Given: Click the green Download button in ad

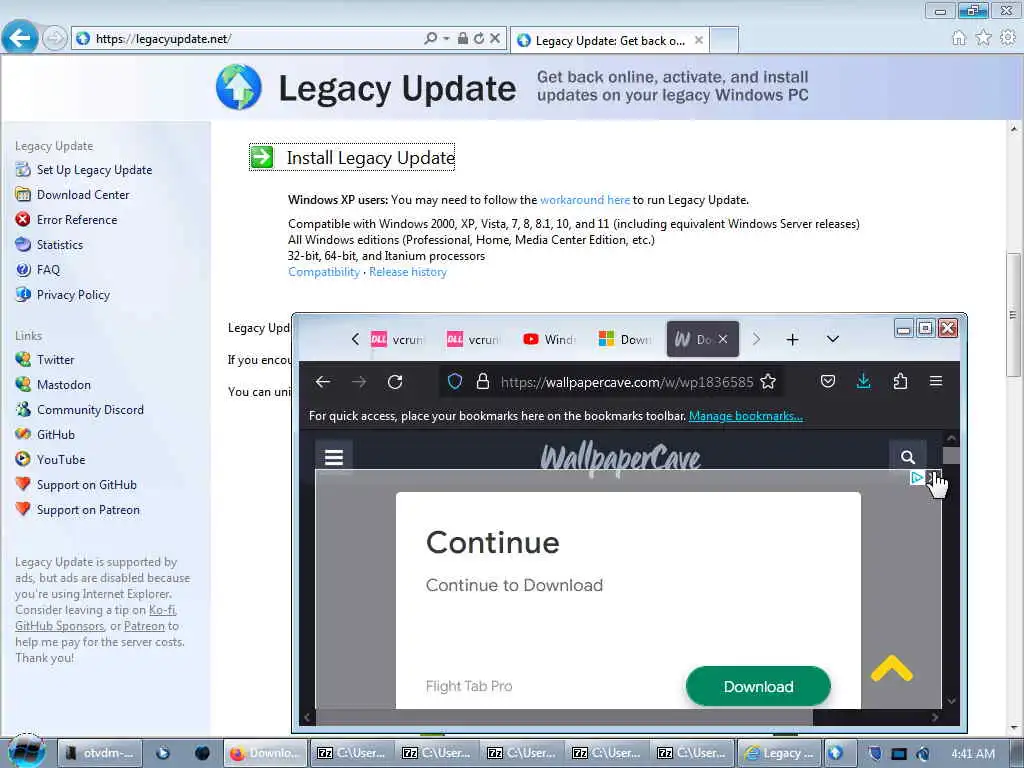Looking at the screenshot, I should (758, 686).
